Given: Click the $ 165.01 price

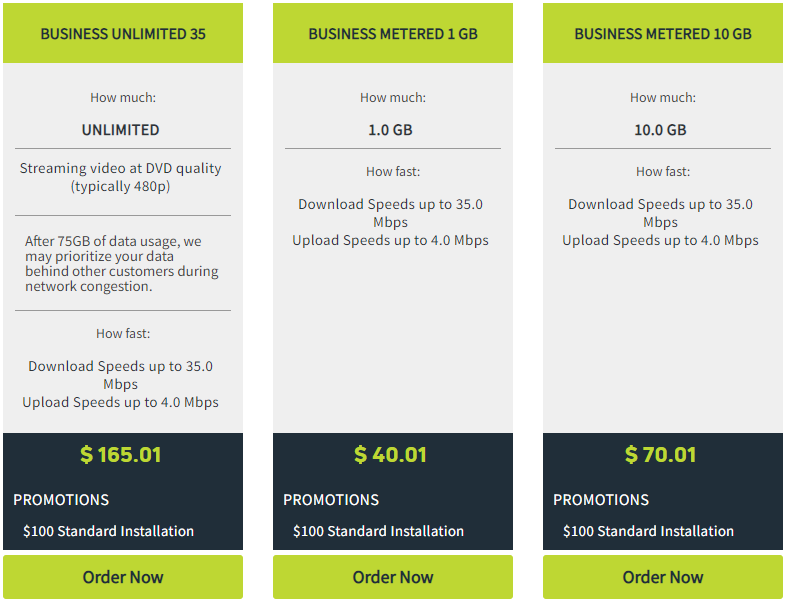Looking at the screenshot, I should tap(121, 454).
